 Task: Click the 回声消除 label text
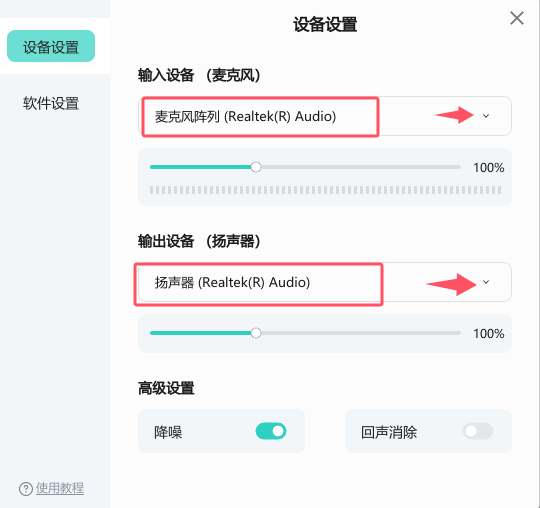pos(389,432)
